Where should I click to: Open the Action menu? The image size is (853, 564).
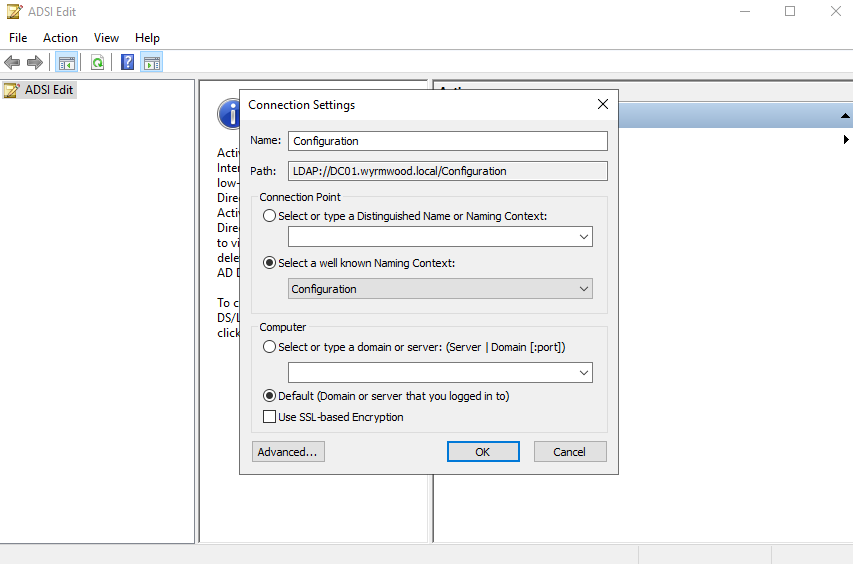click(60, 38)
